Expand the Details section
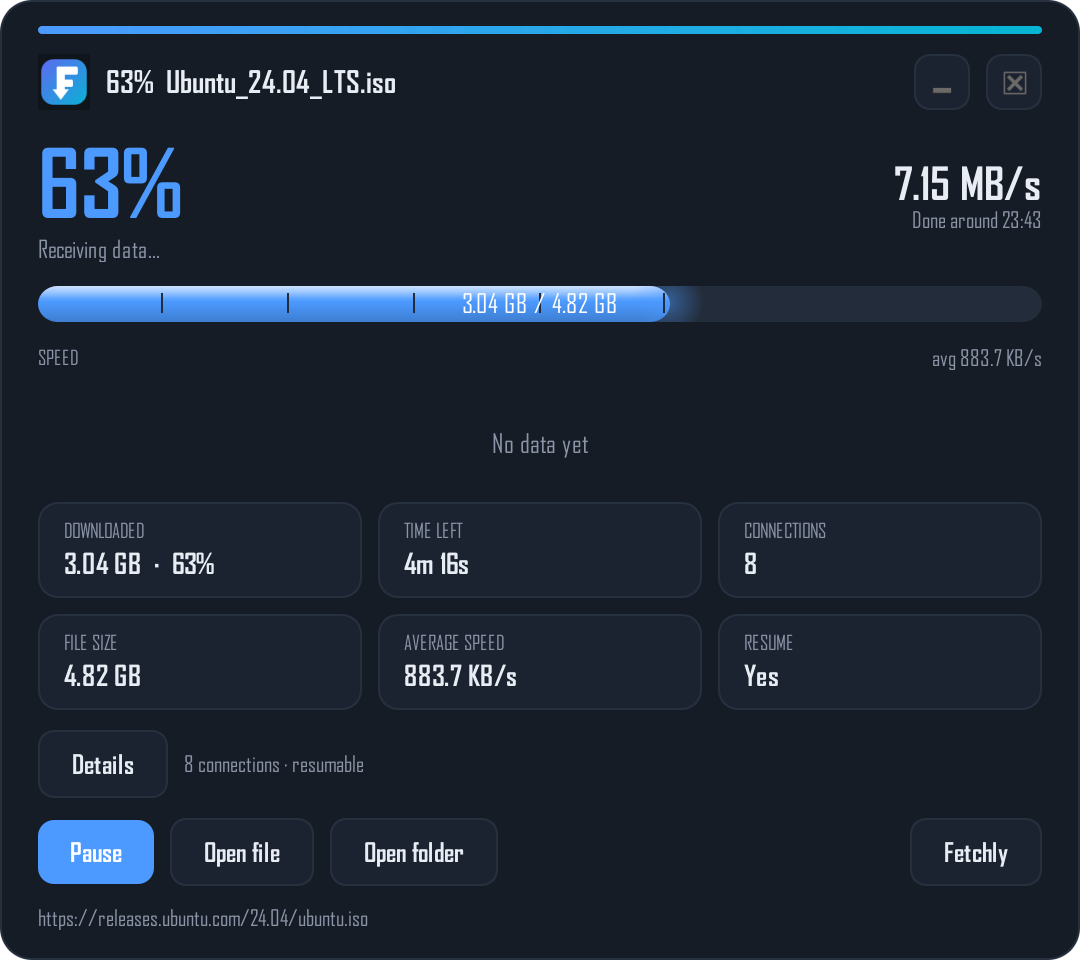This screenshot has width=1080, height=960. (103, 764)
